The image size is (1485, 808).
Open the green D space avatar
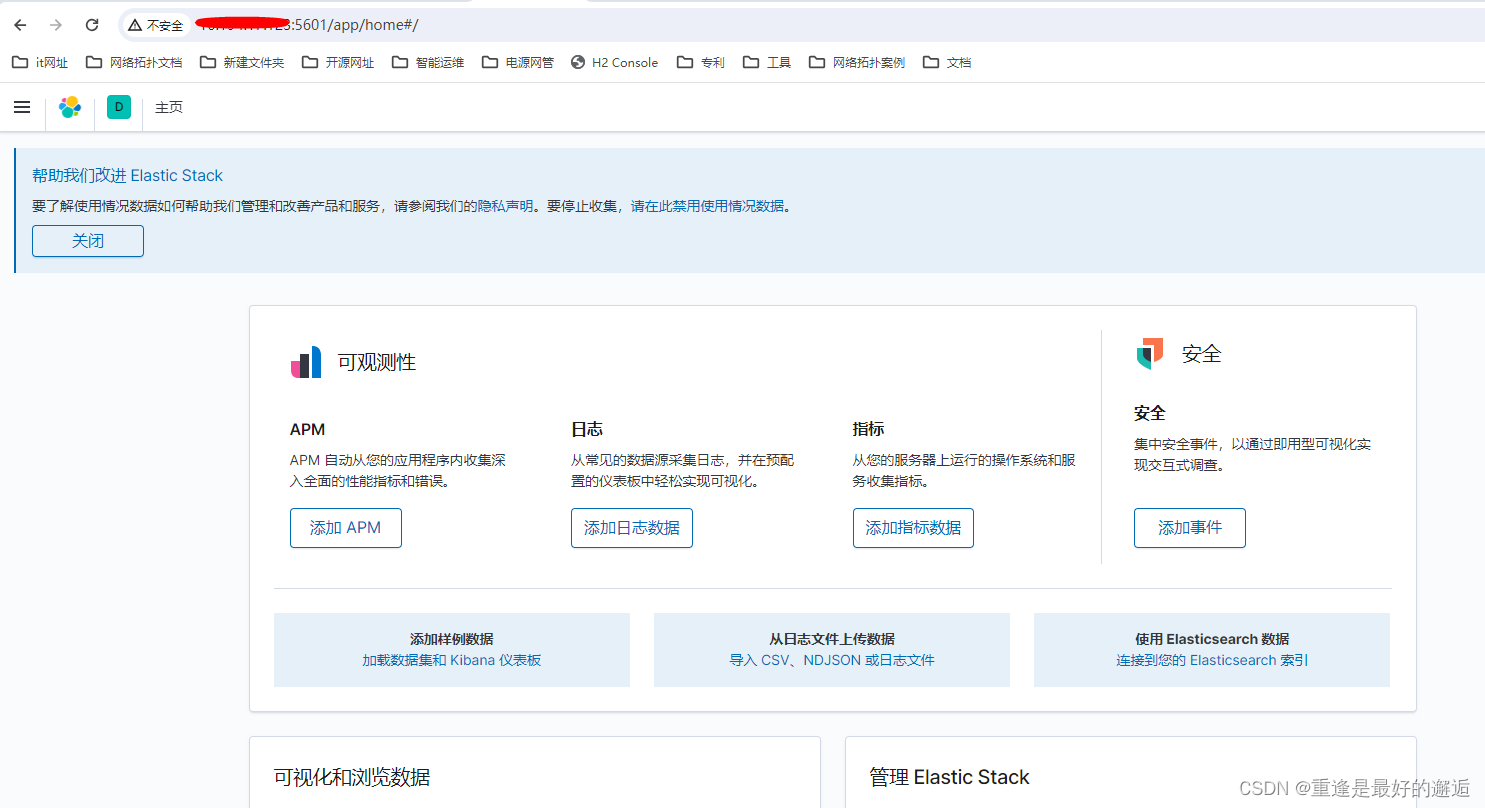pos(119,107)
